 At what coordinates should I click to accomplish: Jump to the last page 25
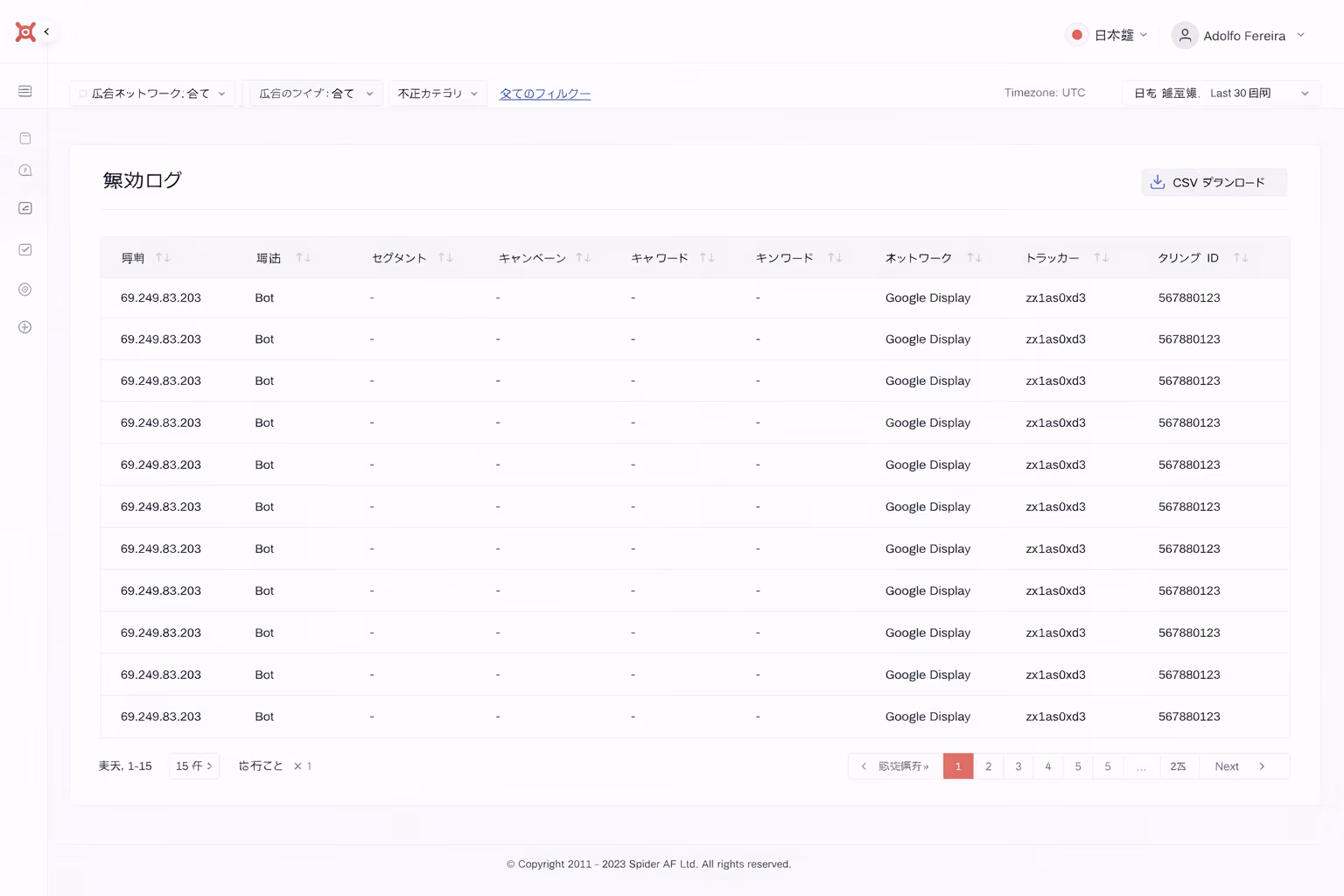coord(1179,766)
